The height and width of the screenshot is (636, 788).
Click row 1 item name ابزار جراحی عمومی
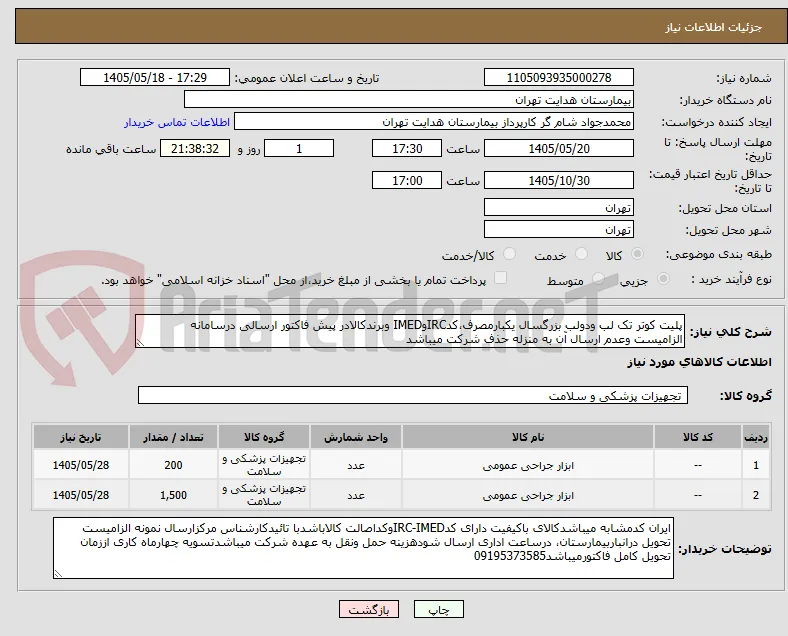(528, 466)
